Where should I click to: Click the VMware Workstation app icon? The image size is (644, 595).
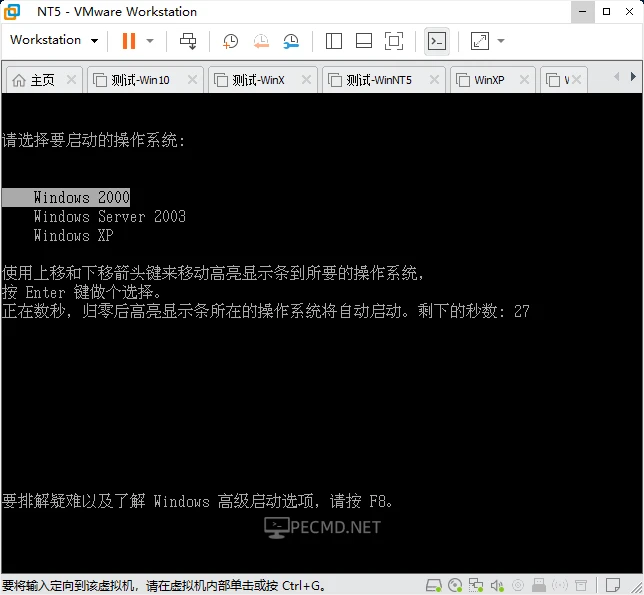coord(12,11)
